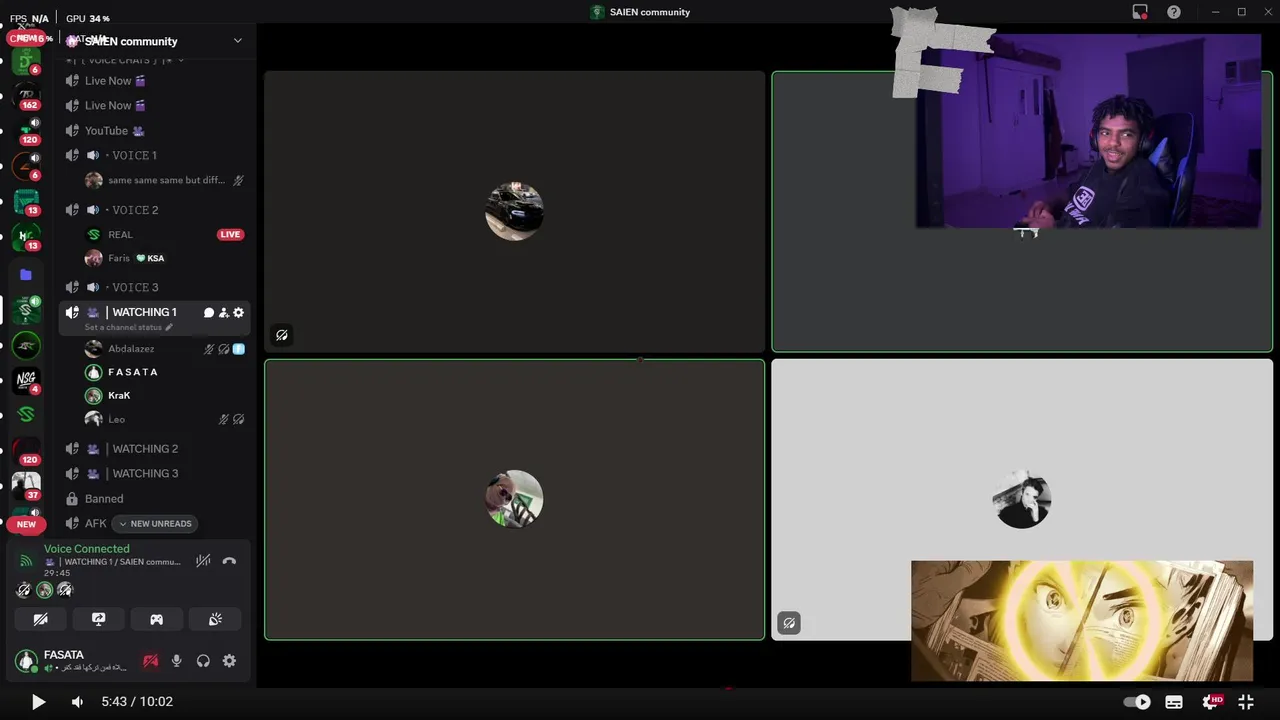Turn on camera in voice panel

pyautogui.click(x=41, y=619)
